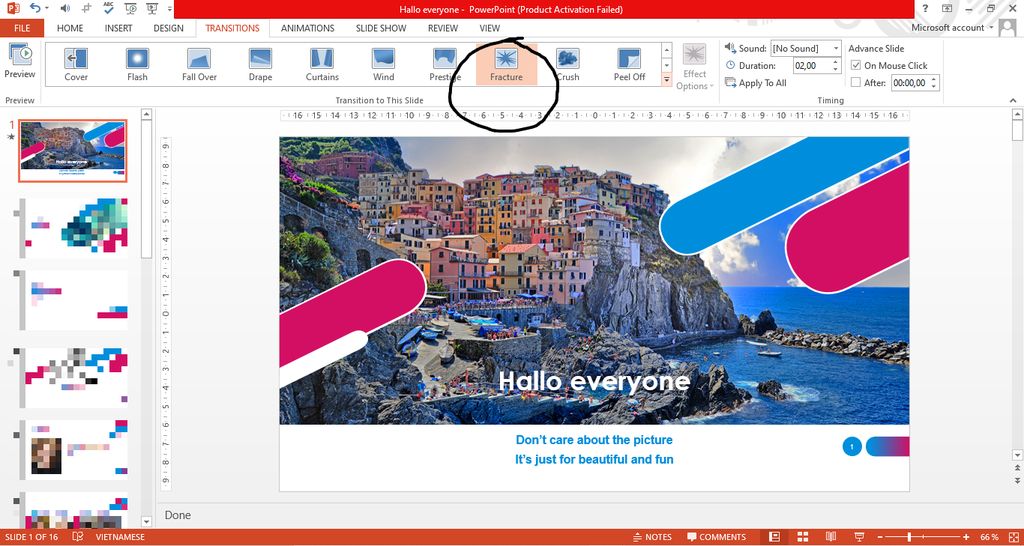Click VIETNAMESE language indicator
The height and width of the screenshot is (546, 1024).
coord(120,537)
